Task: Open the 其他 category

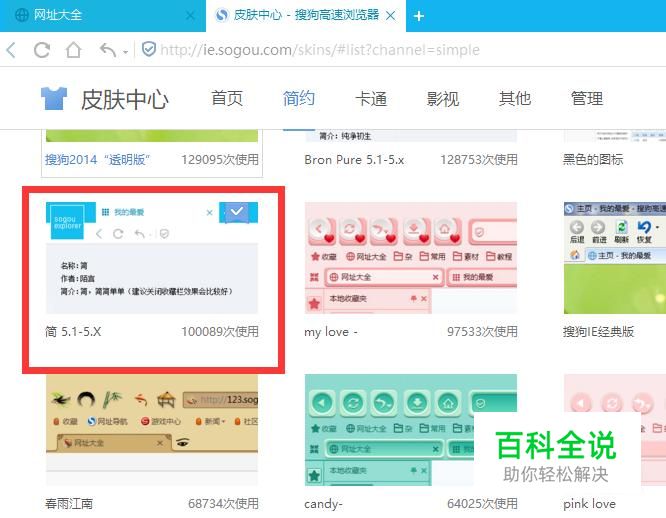Action: click(515, 99)
